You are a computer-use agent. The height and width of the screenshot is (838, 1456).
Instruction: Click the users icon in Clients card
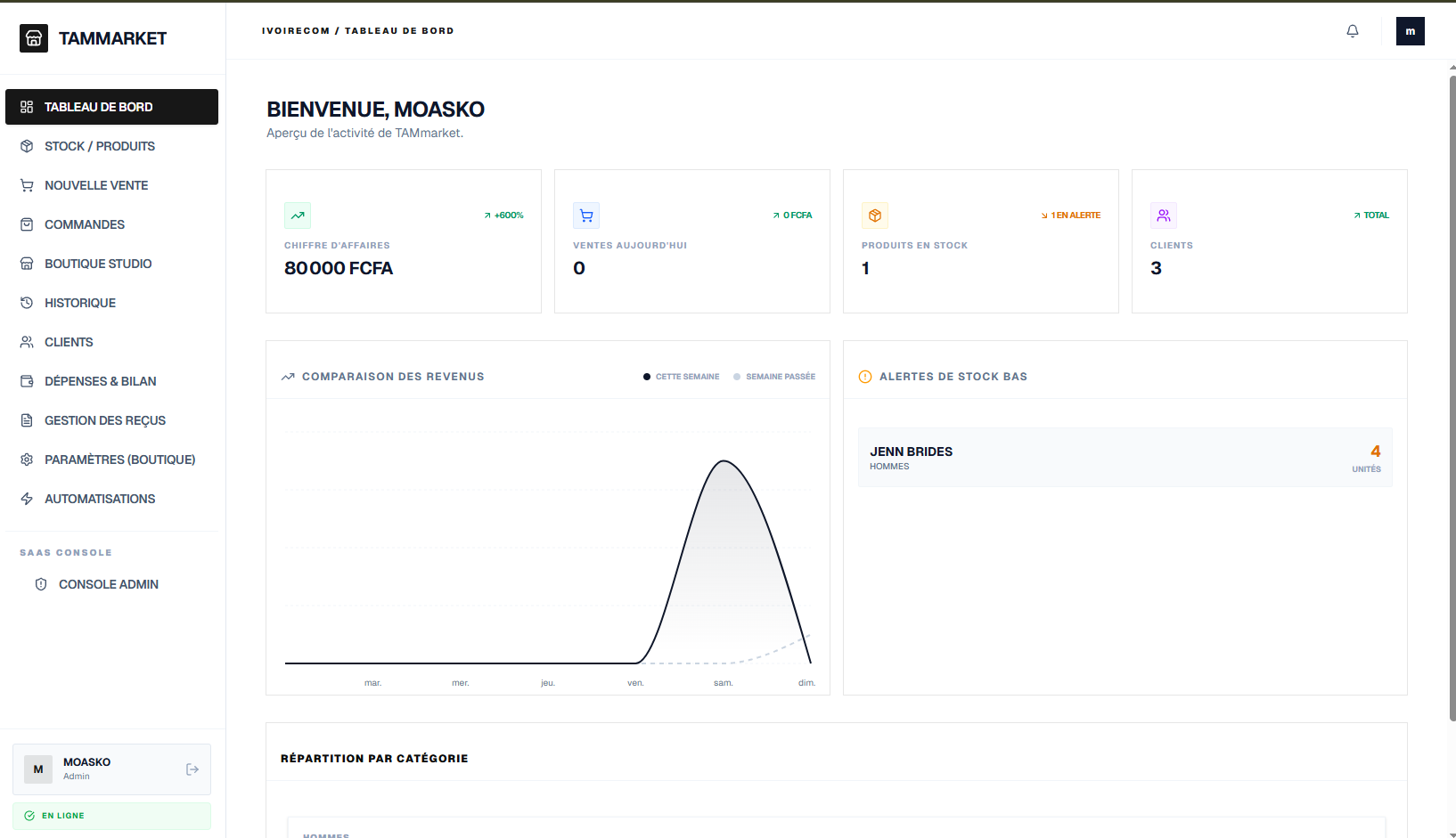1164,216
